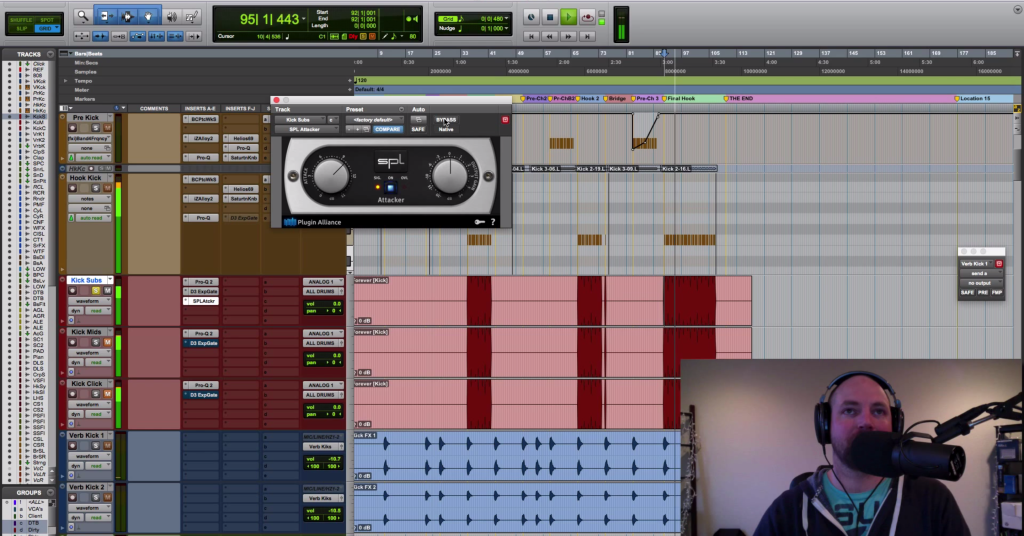The height and width of the screenshot is (536, 1024).
Task: Solo the Kick Subs track
Action: [x=96, y=291]
